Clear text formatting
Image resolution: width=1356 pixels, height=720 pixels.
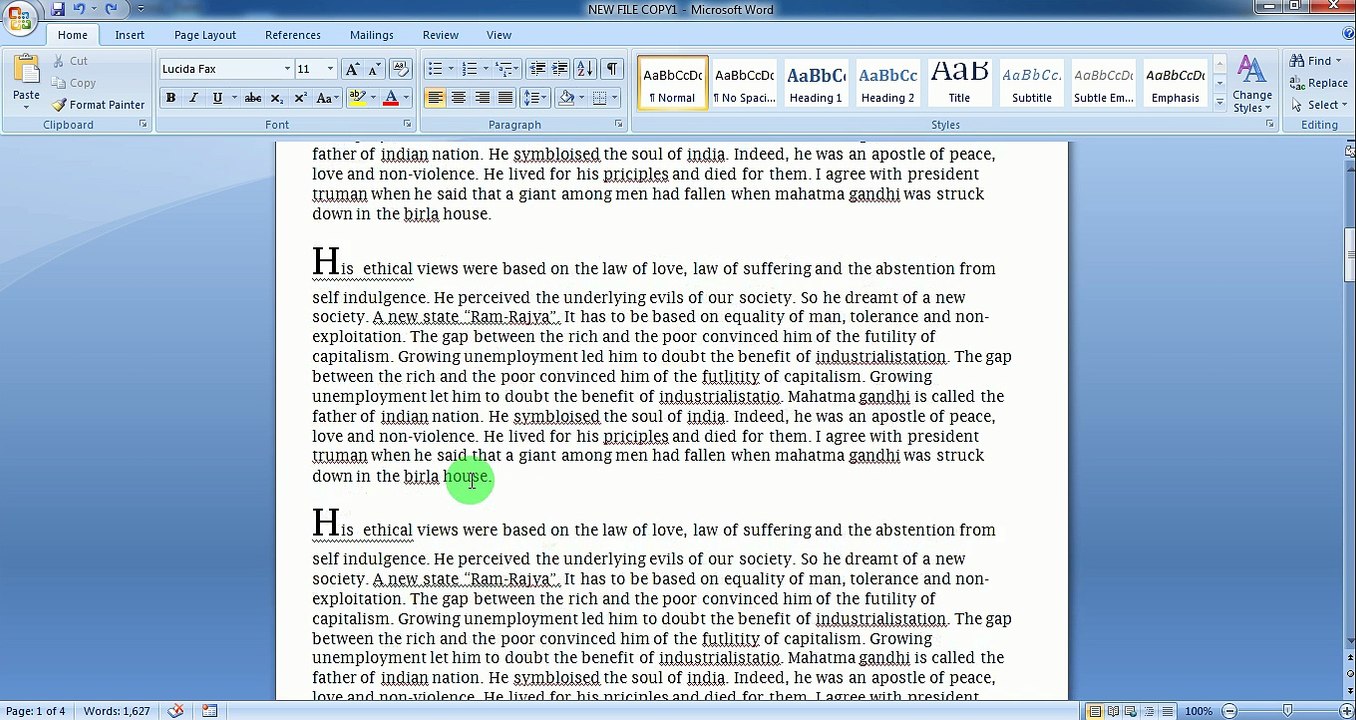pos(400,69)
